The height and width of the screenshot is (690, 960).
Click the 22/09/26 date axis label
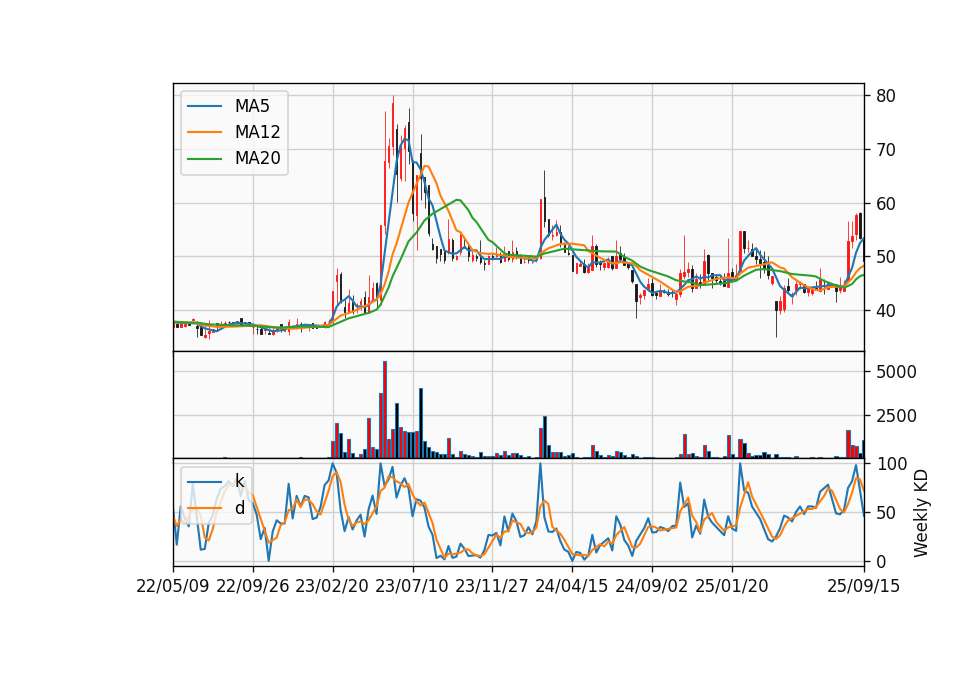point(253,586)
